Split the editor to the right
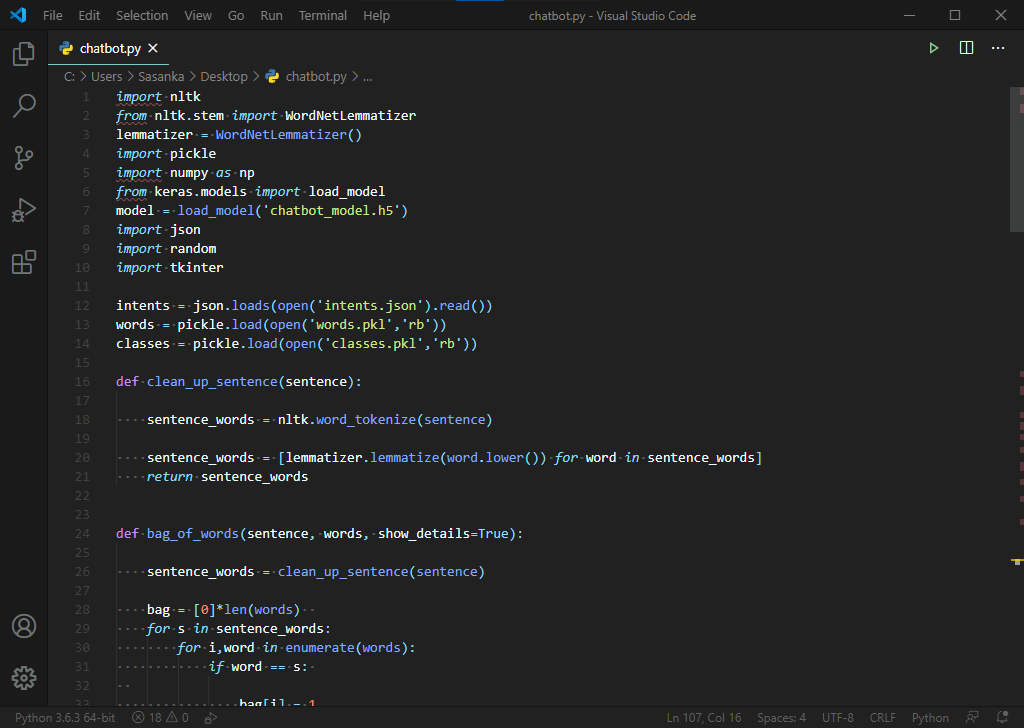Image resolution: width=1024 pixels, height=728 pixels. pos(966,48)
